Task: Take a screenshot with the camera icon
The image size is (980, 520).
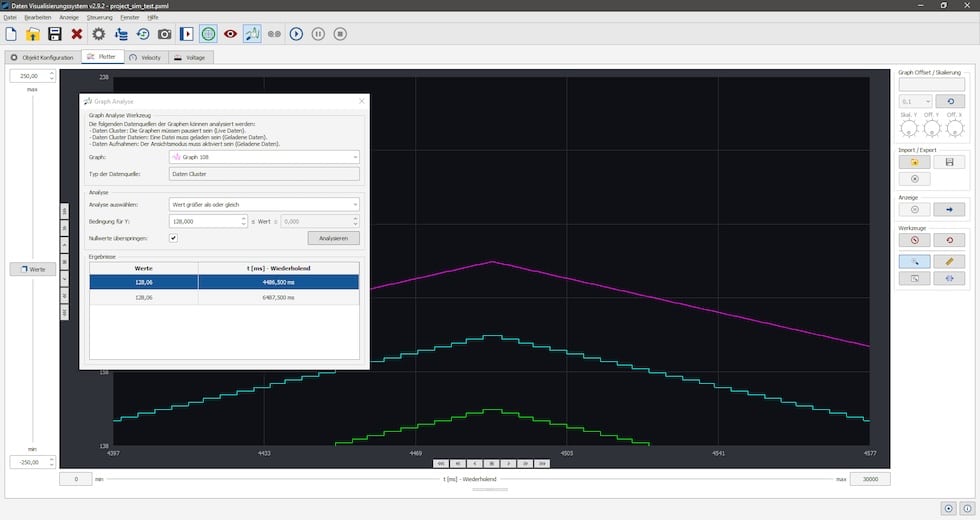Action: tap(165, 34)
